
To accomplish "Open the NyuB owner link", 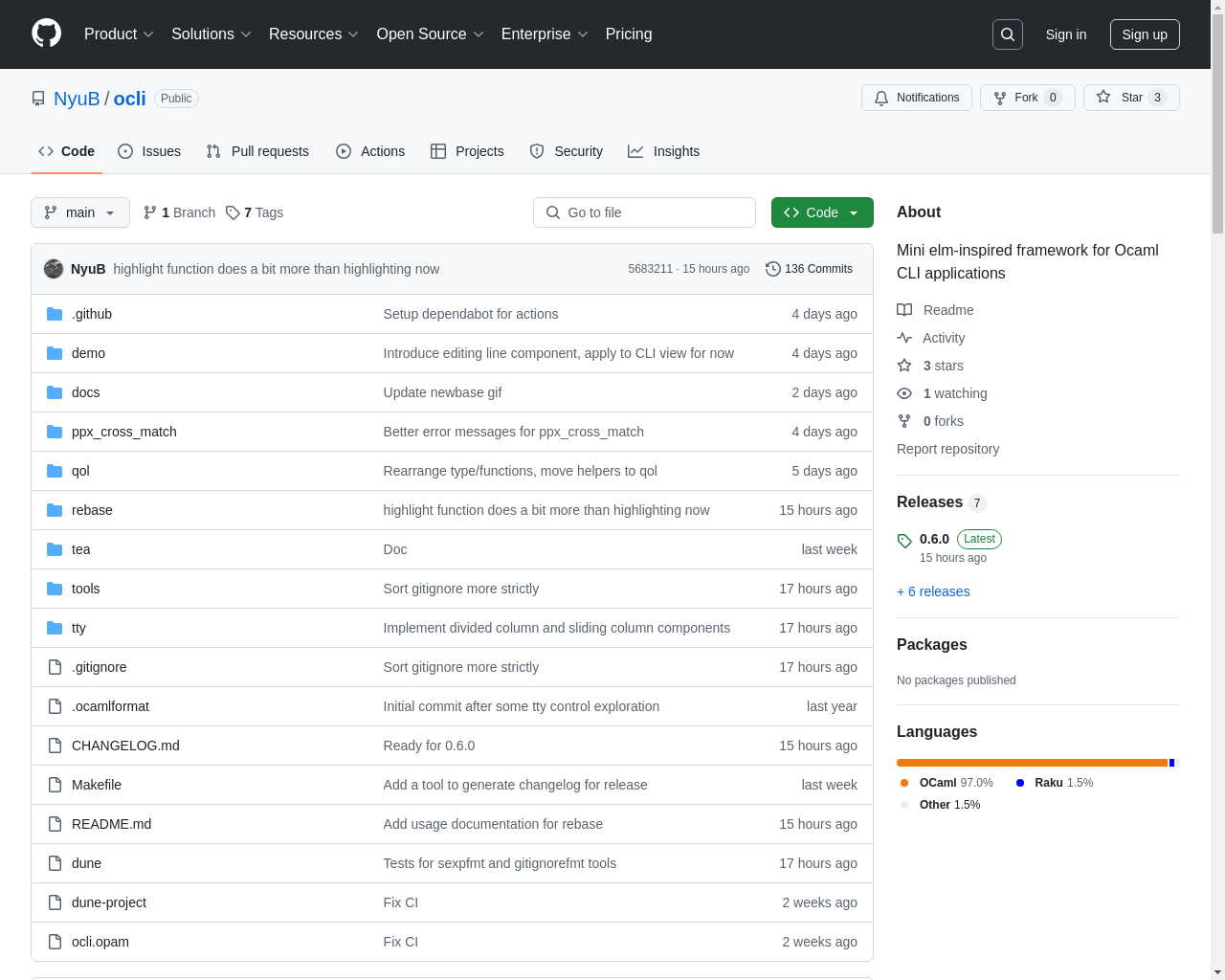I will (77, 99).
